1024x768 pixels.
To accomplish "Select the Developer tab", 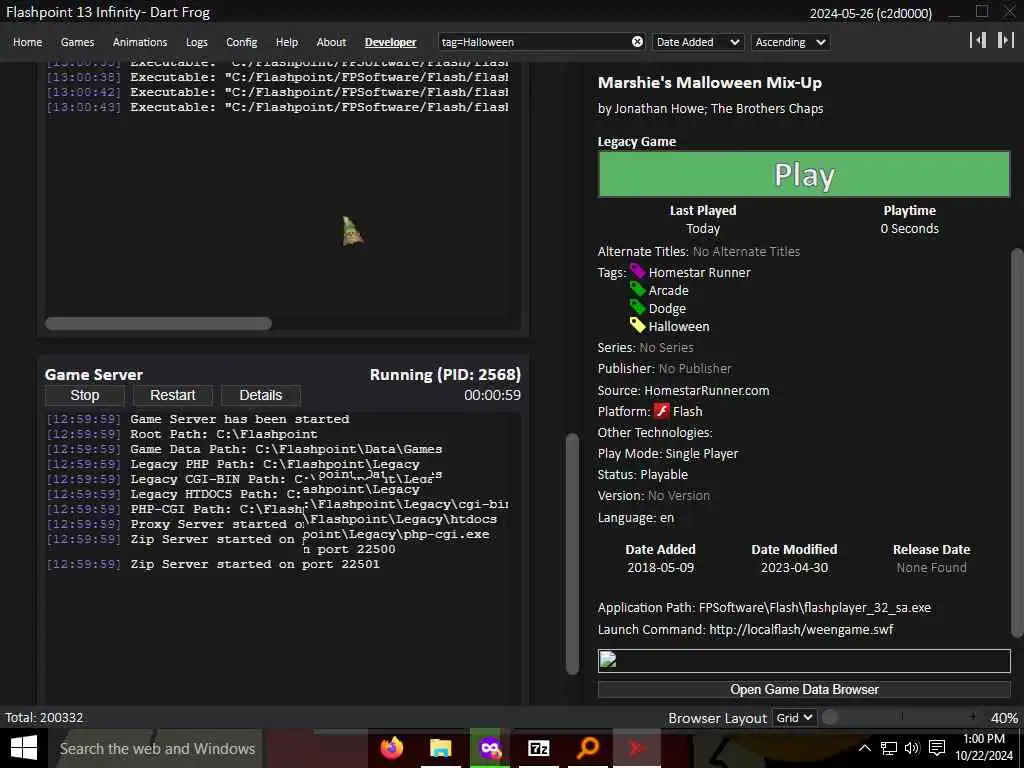I will tap(391, 42).
